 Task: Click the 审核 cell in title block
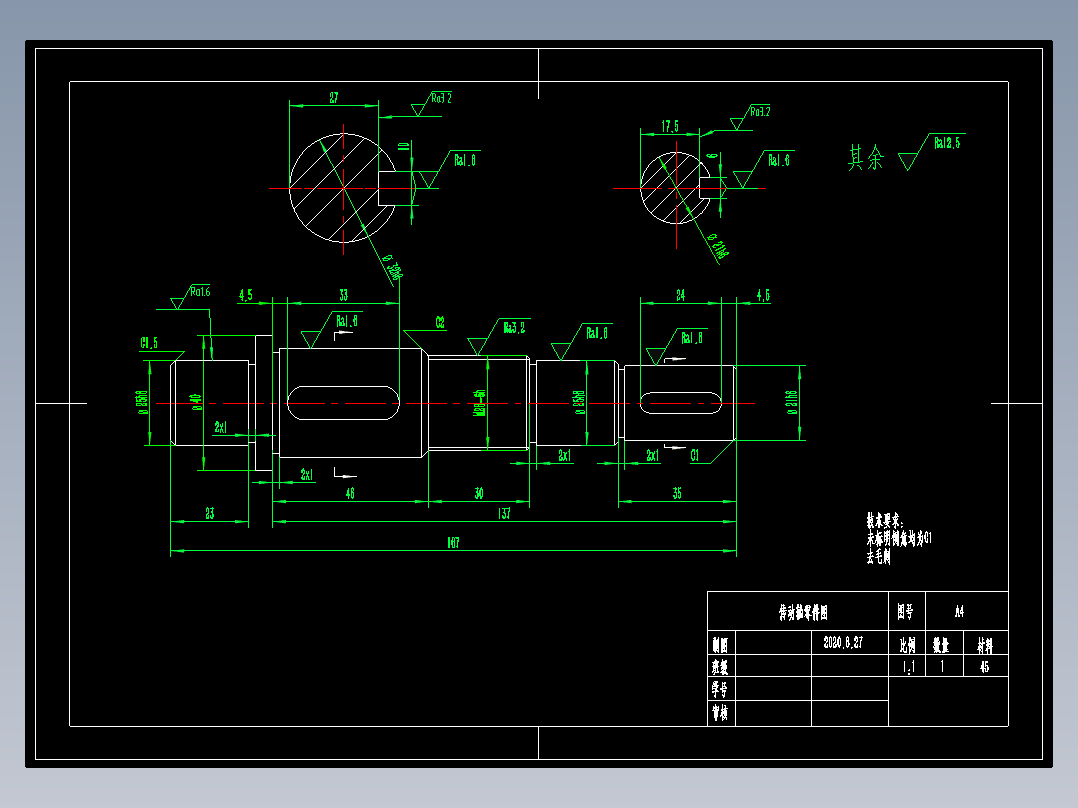pyautogui.click(x=721, y=713)
